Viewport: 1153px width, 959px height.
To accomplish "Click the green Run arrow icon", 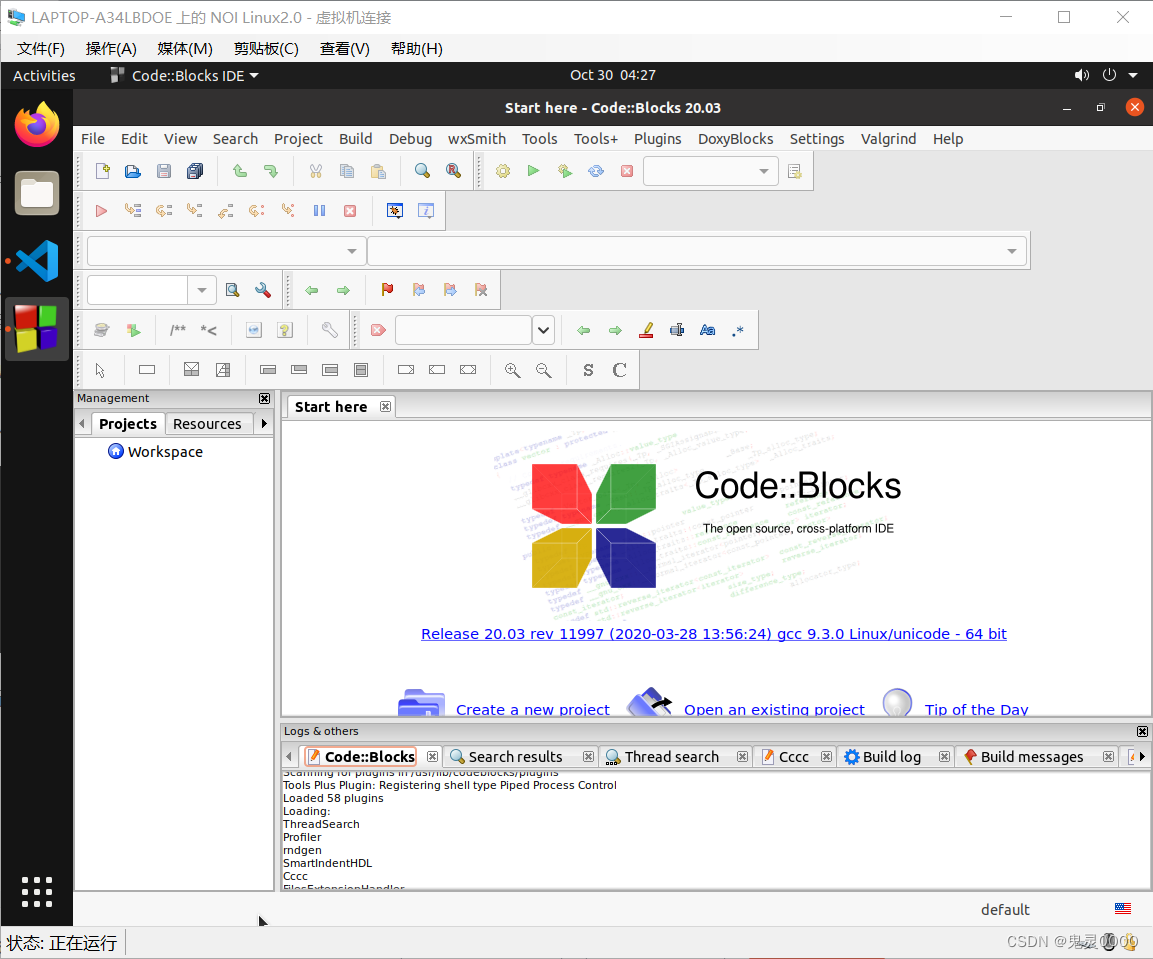I will coord(534,171).
